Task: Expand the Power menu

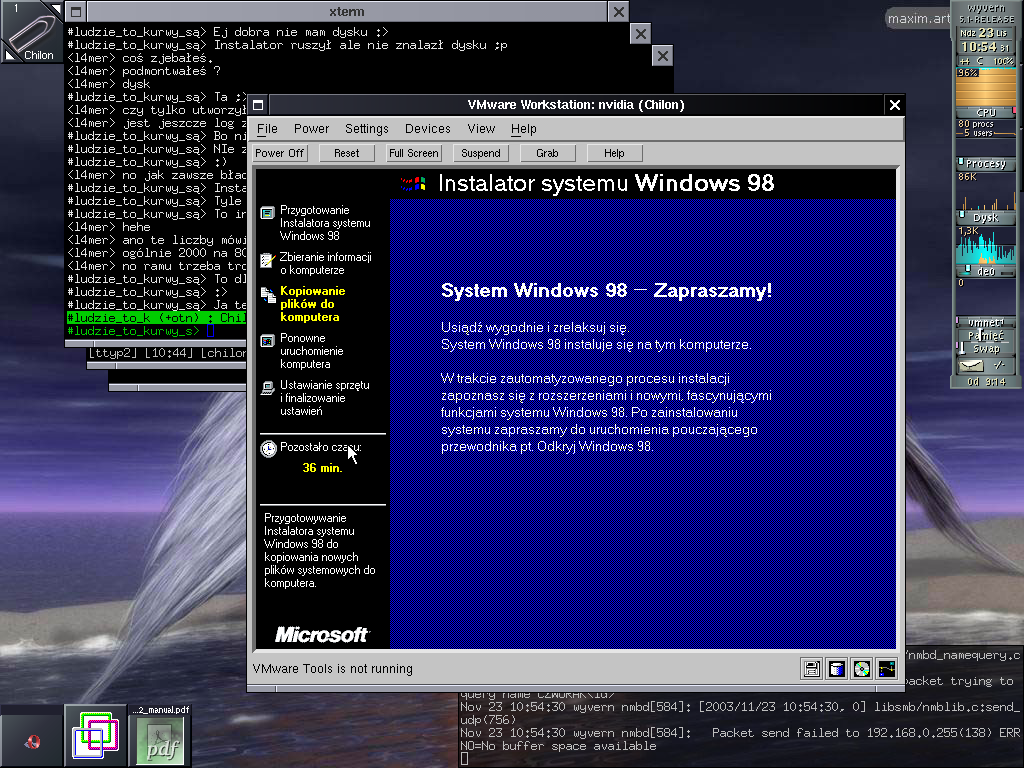Action: pos(311,129)
